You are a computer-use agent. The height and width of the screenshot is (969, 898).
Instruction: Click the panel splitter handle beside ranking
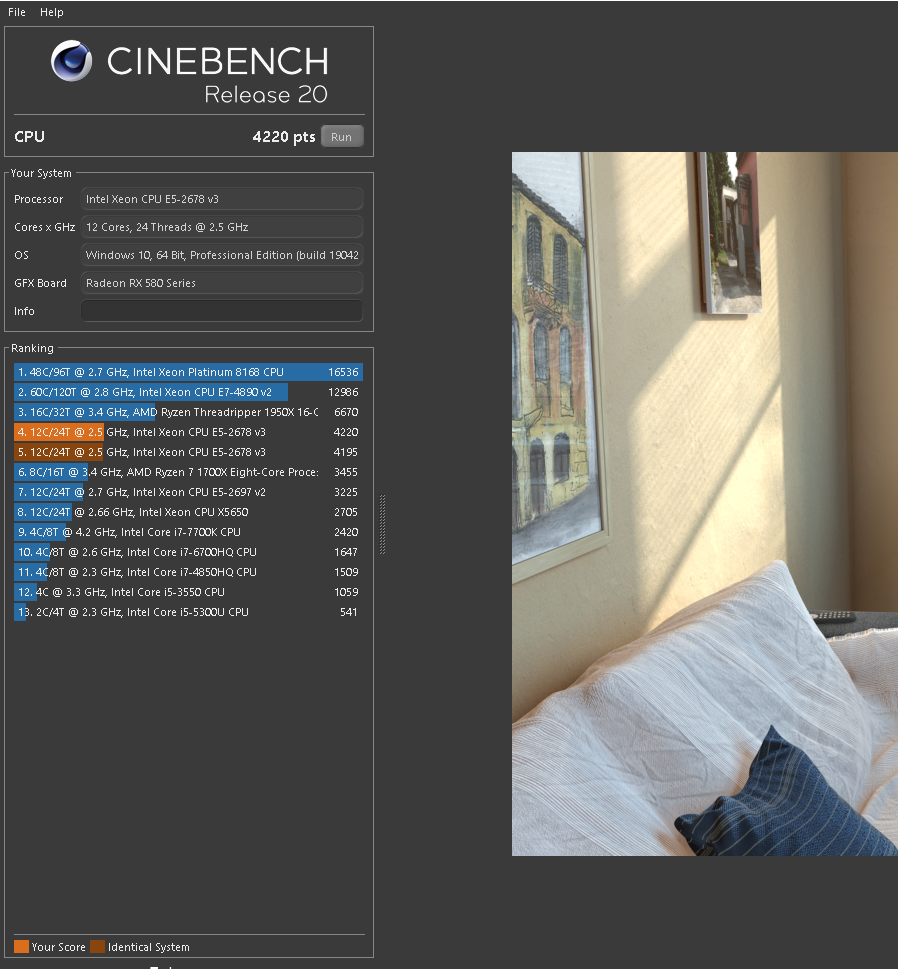pyautogui.click(x=383, y=524)
